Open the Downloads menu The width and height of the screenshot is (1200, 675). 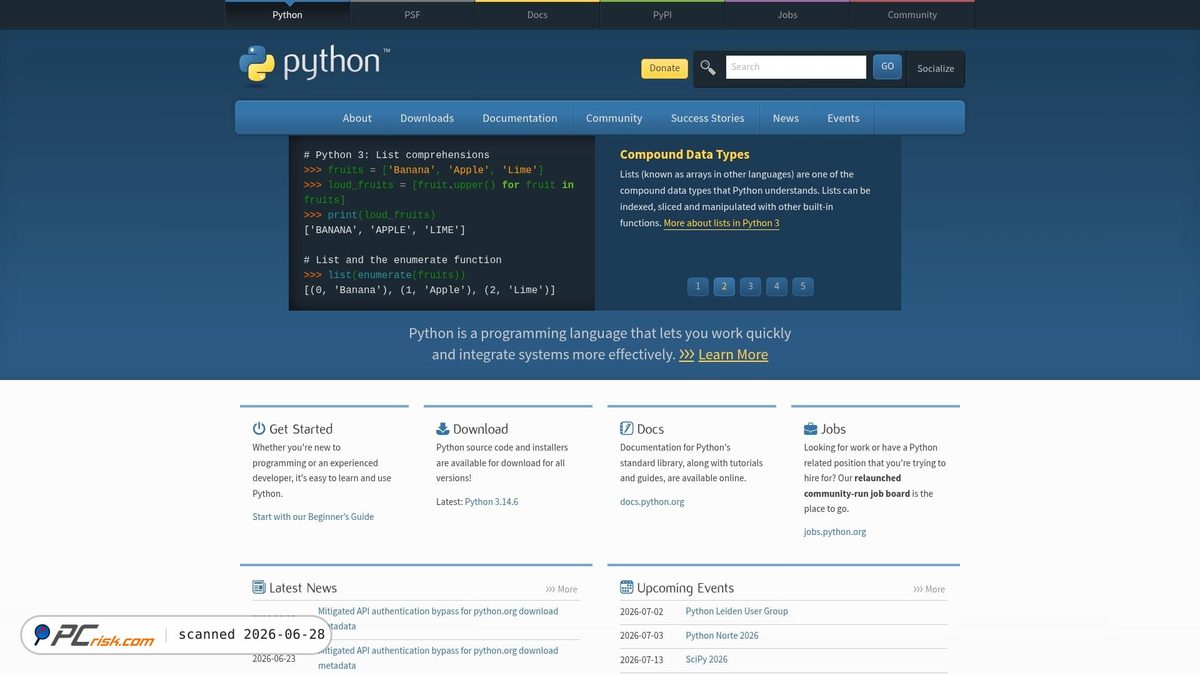pyautogui.click(x=427, y=118)
